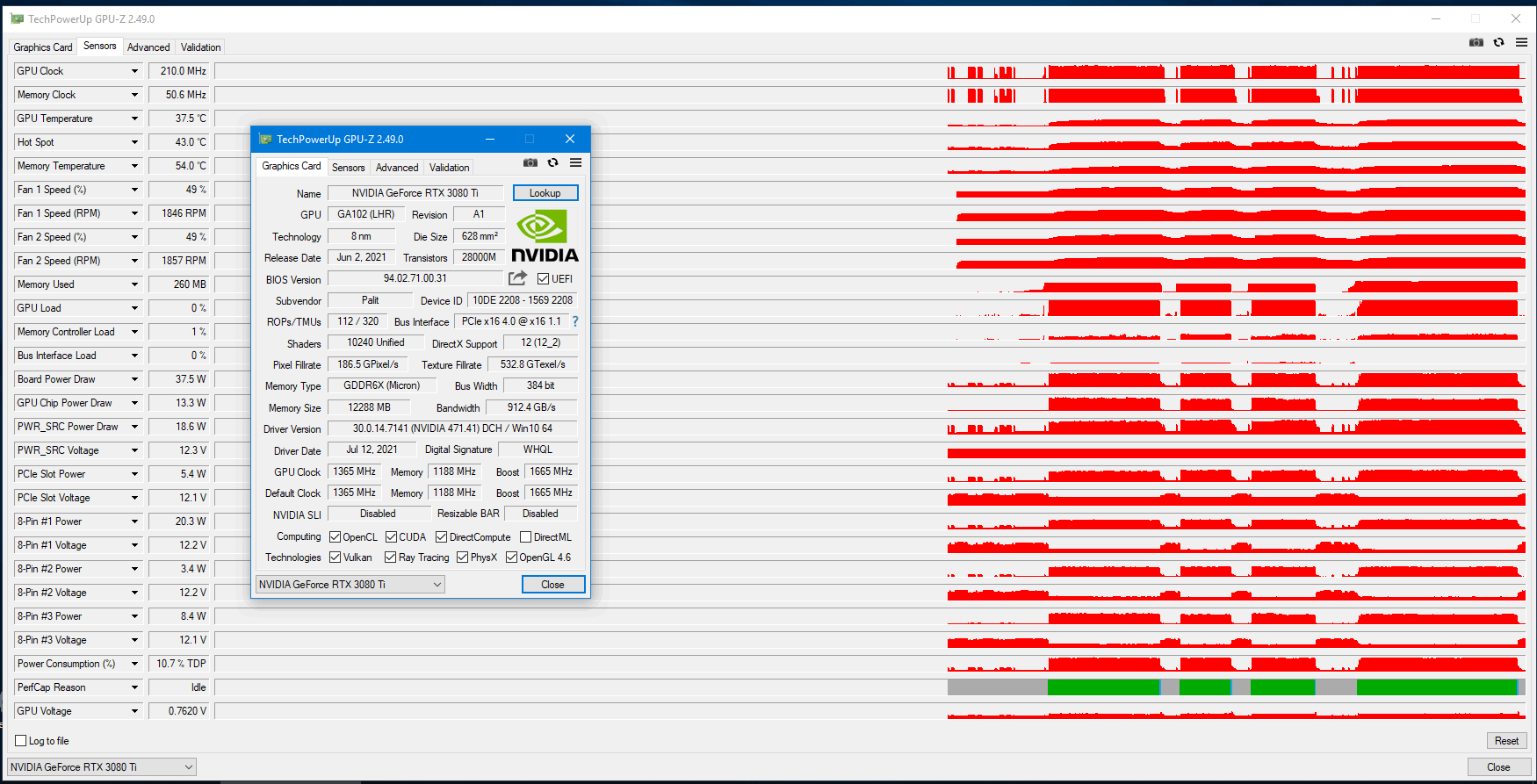Click the refresh icon in the Graphics Card dialog
Screen dimensions: 1537x784
[x=552, y=162]
